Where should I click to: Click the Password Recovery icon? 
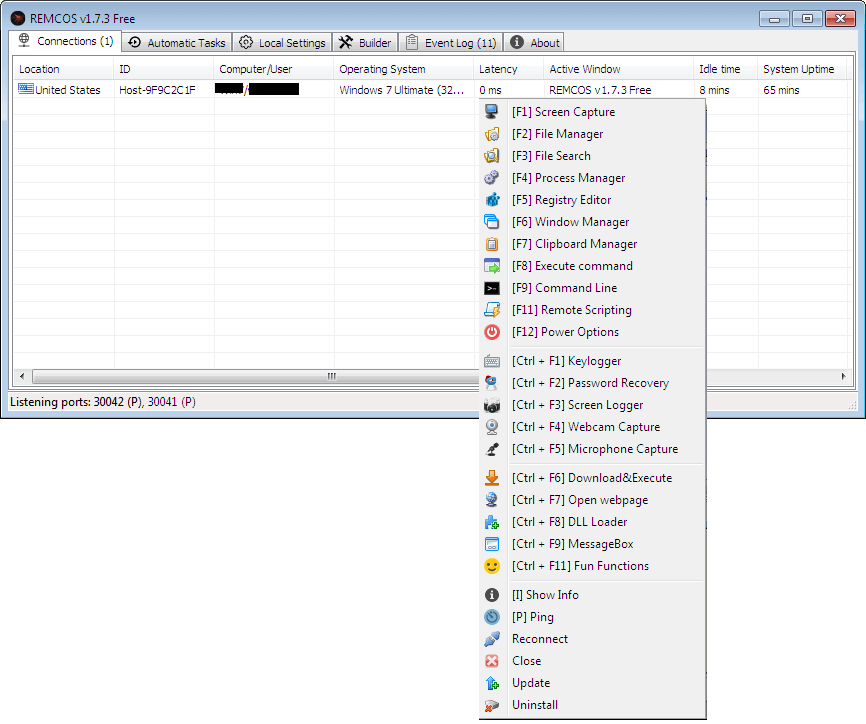click(x=492, y=383)
